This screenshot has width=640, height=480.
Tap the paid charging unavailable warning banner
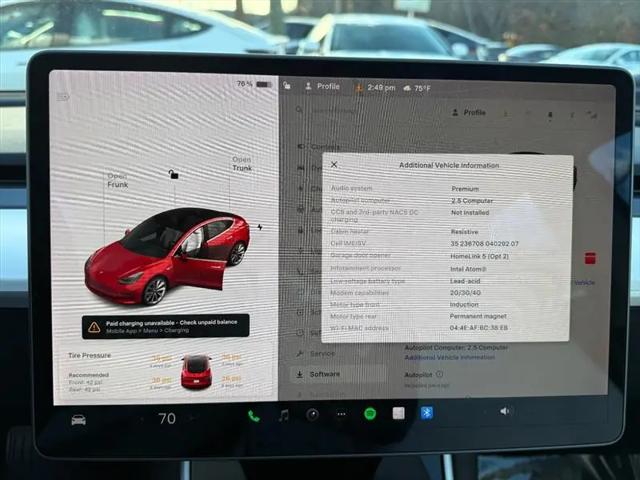pyautogui.click(x=165, y=327)
